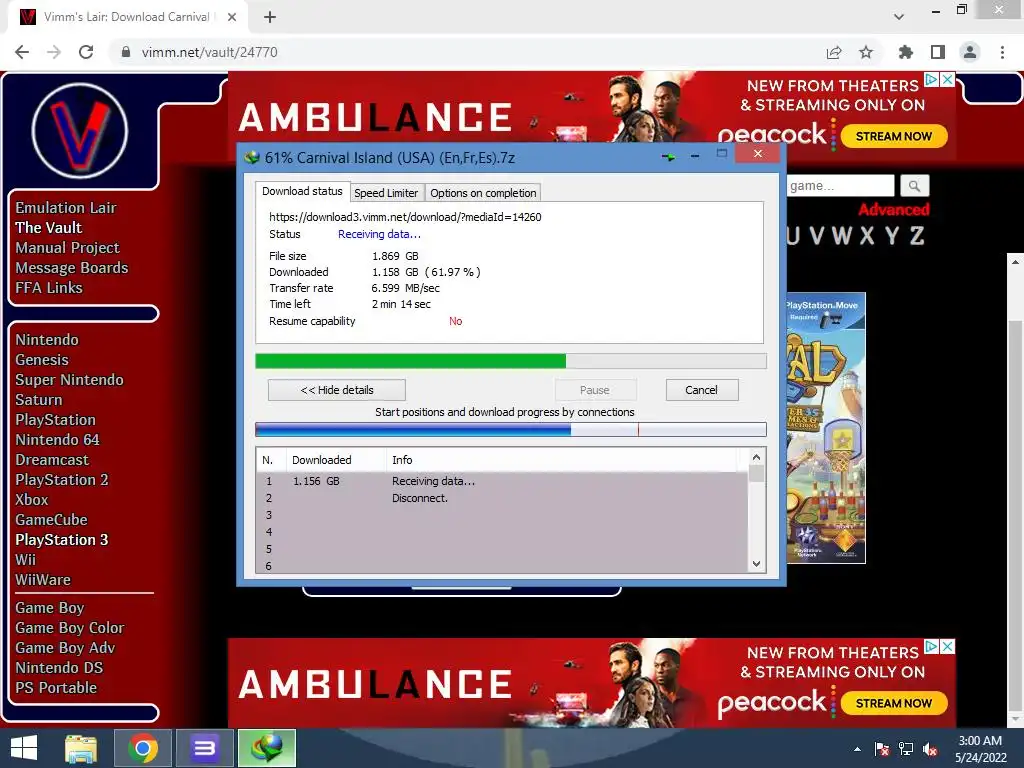Click the address bar URL
Screen dimensions: 1024x768
coord(210,52)
